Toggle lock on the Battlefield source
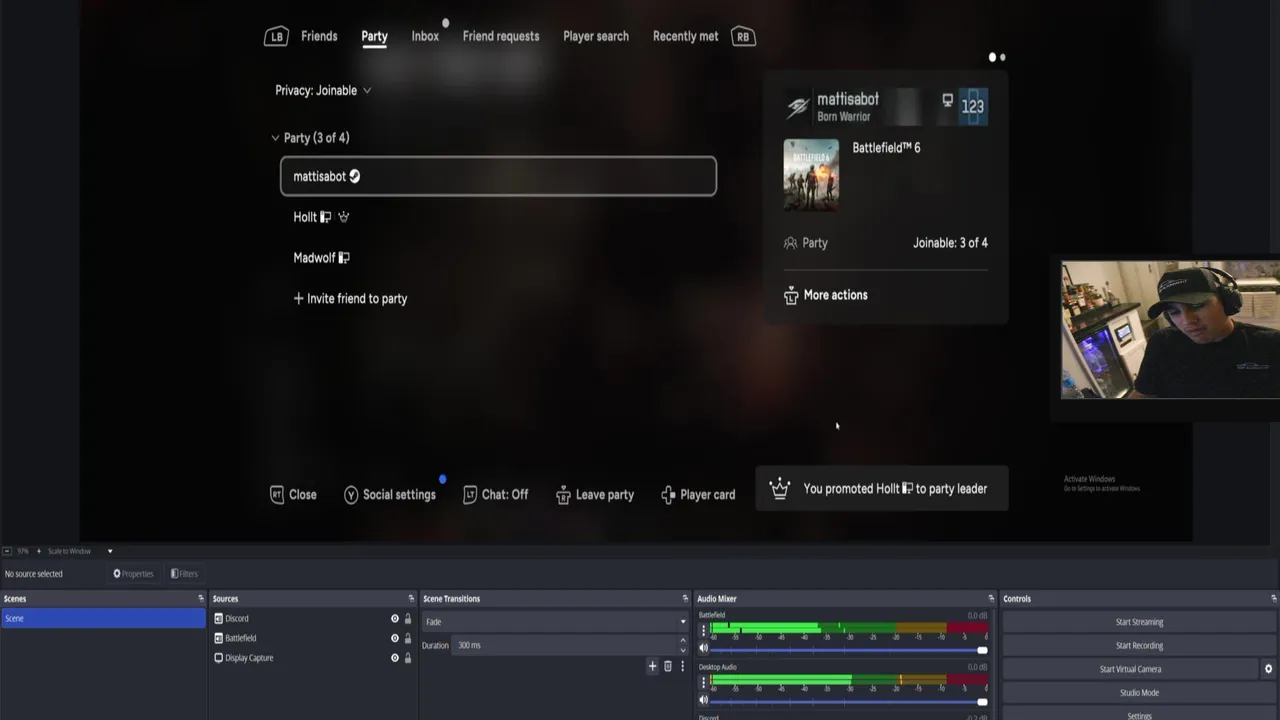The image size is (1280, 720). 407,638
